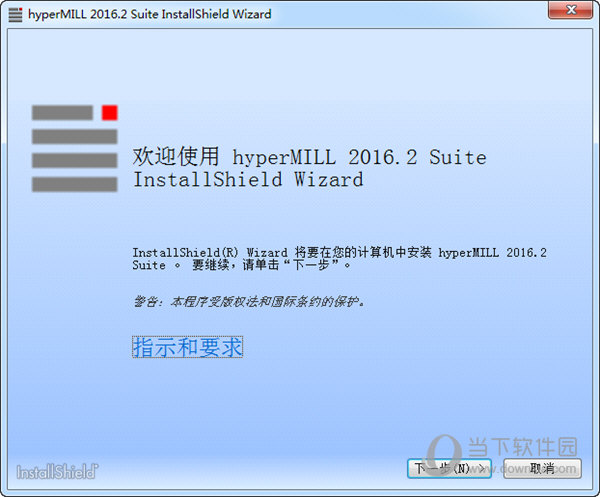Viewport: 600px width, 497px height.
Task: Click the window title 'hyperMILL 2016.2 Suite InstallShield Wizard'
Action: tap(150, 14)
